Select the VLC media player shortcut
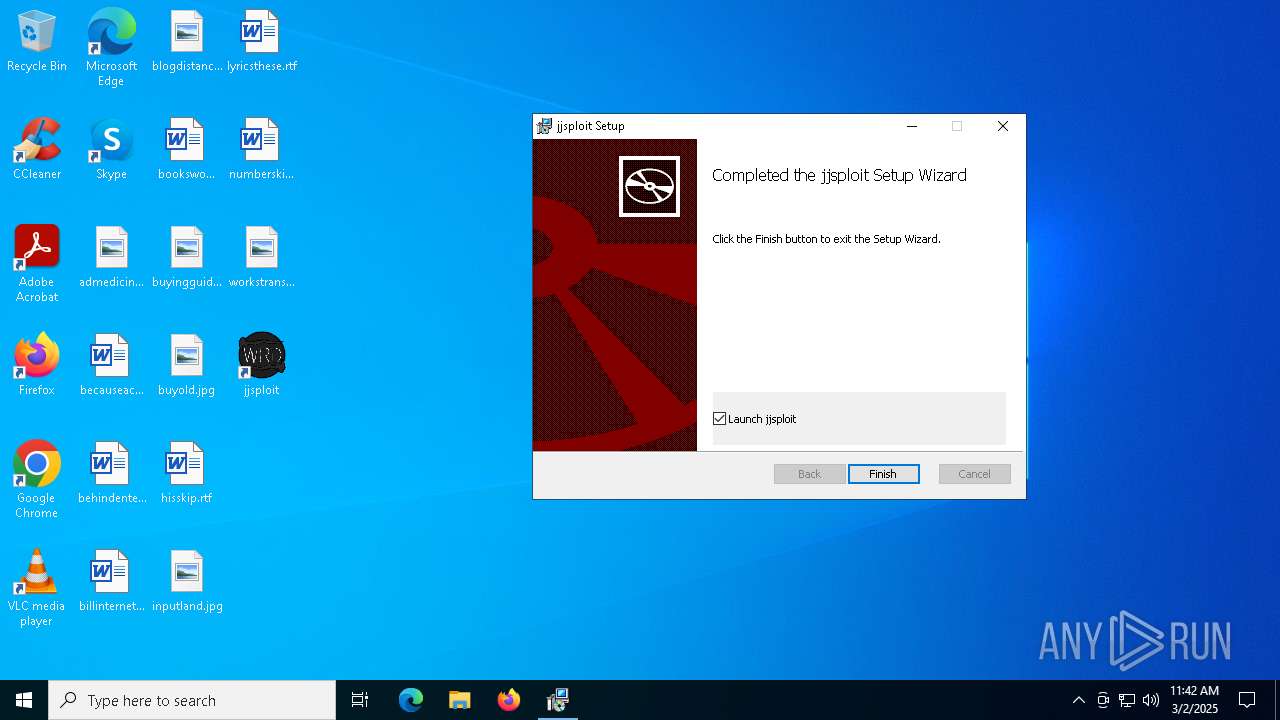Image resolution: width=1280 pixels, height=720 pixels. click(37, 588)
